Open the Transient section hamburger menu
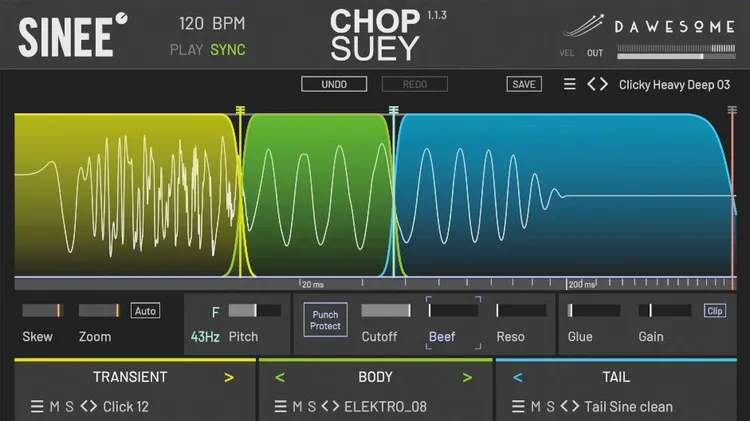The image size is (750, 421). point(37,407)
